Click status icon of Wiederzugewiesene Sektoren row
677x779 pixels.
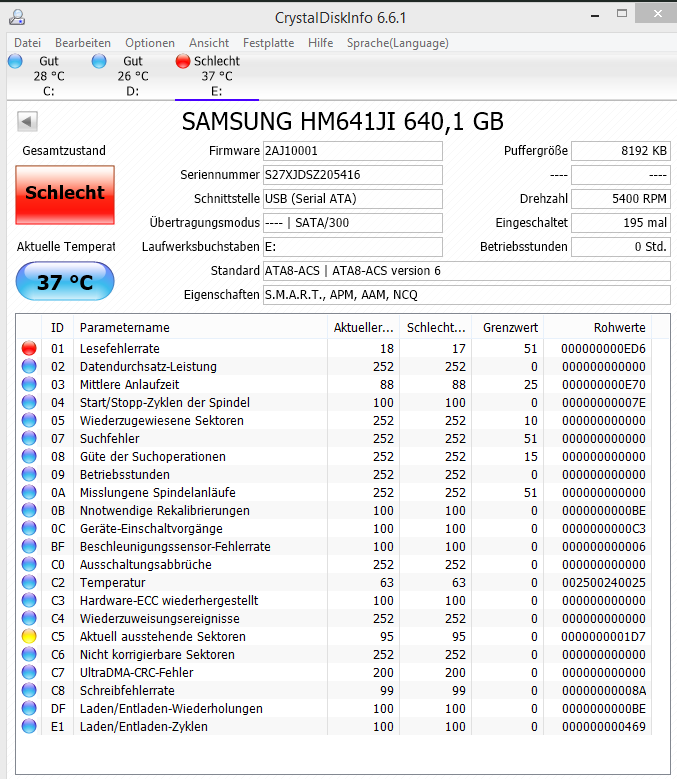[x=29, y=420]
